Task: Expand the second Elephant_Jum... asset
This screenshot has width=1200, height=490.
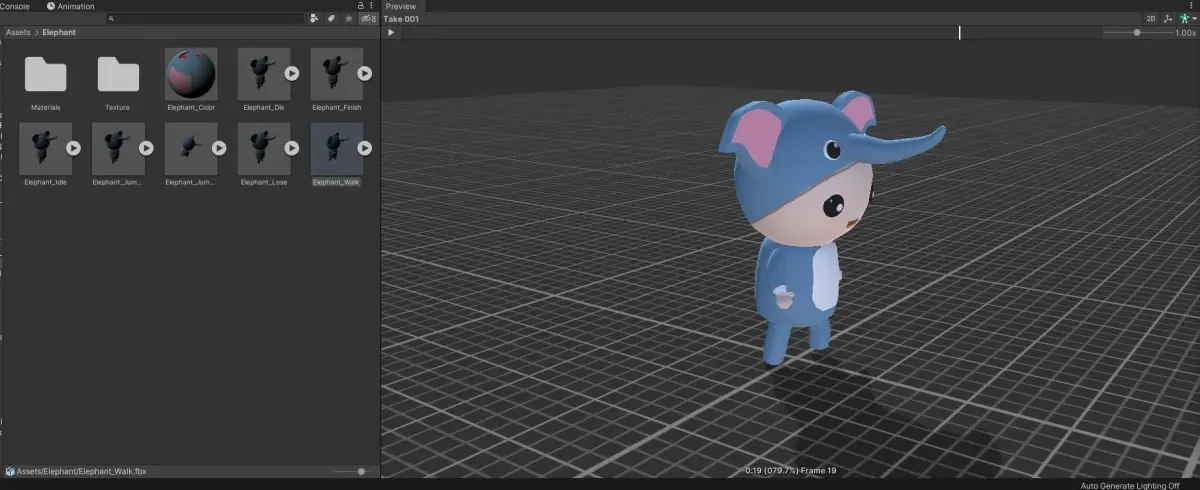Action: point(219,148)
